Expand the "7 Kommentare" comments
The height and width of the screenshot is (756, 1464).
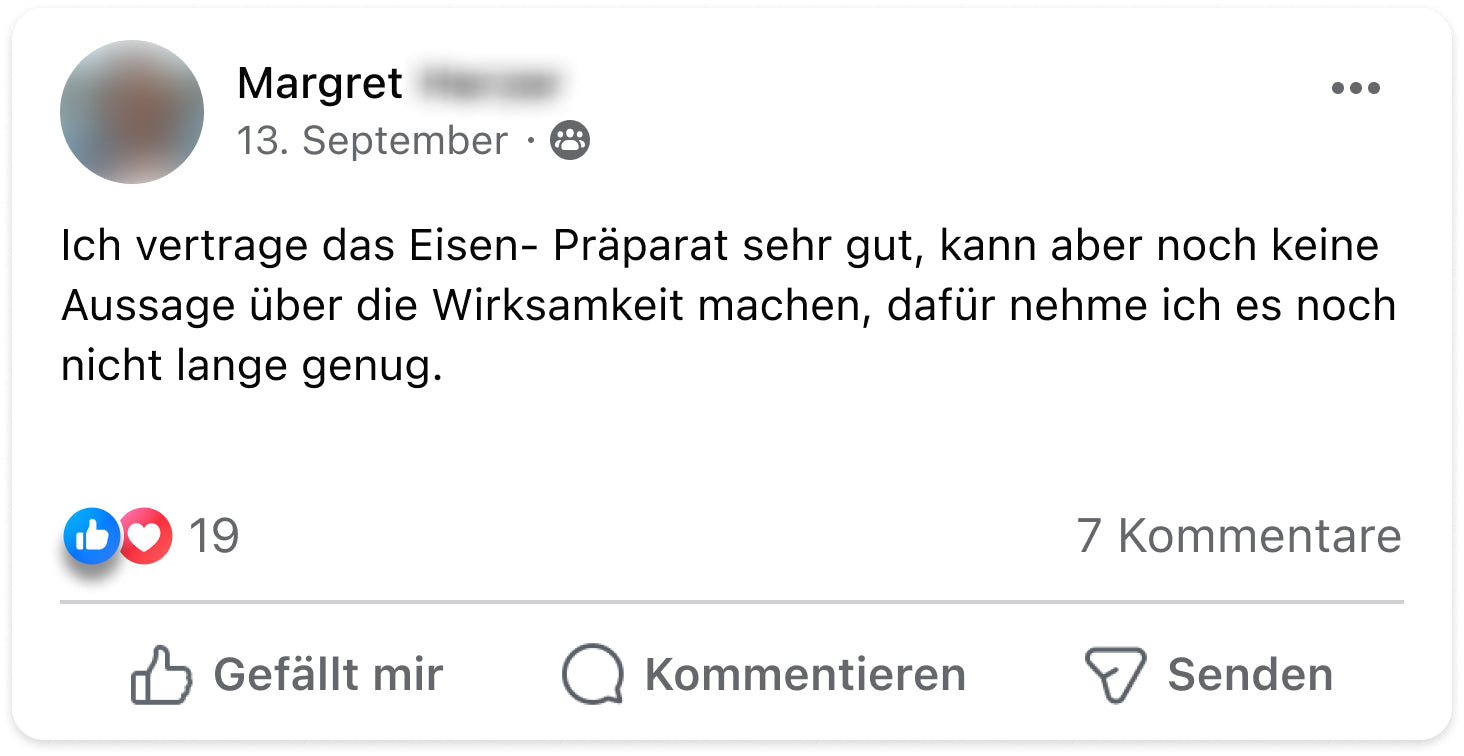tap(1239, 537)
